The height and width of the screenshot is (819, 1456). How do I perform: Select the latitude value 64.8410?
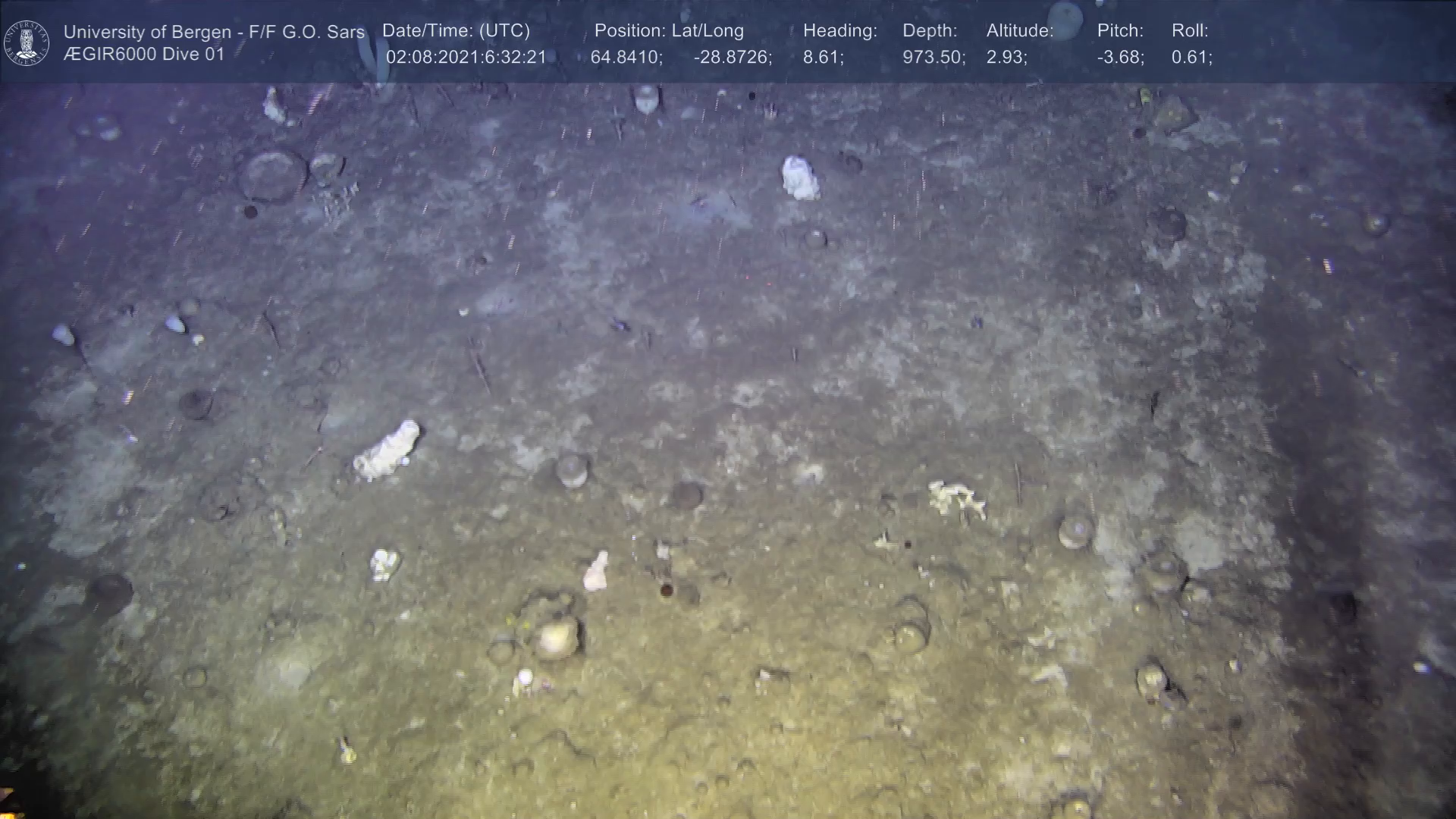626,58
